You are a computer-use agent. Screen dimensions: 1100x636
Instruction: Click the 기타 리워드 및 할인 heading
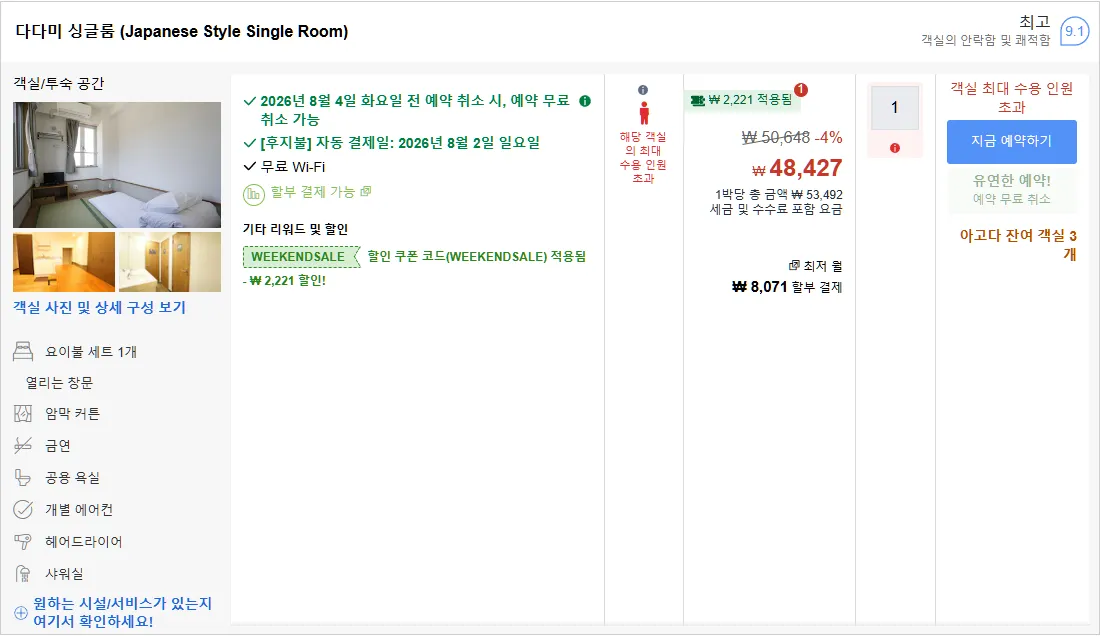click(295, 229)
